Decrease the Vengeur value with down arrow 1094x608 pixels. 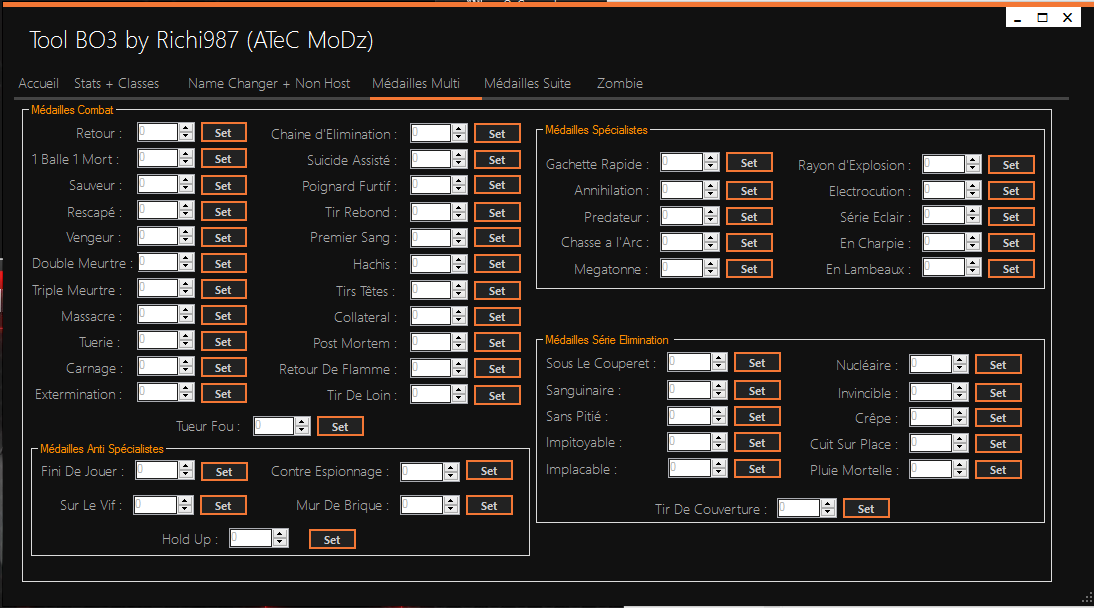[x=186, y=242]
